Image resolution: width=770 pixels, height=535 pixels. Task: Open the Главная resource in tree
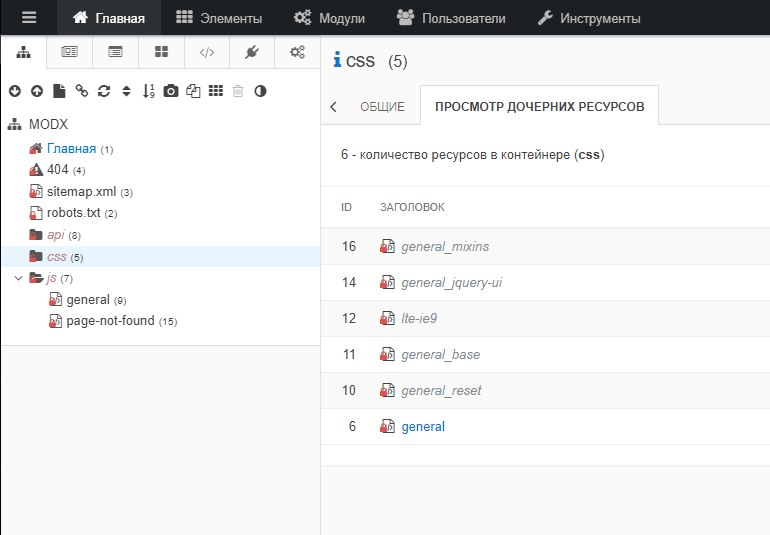tap(71, 148)
